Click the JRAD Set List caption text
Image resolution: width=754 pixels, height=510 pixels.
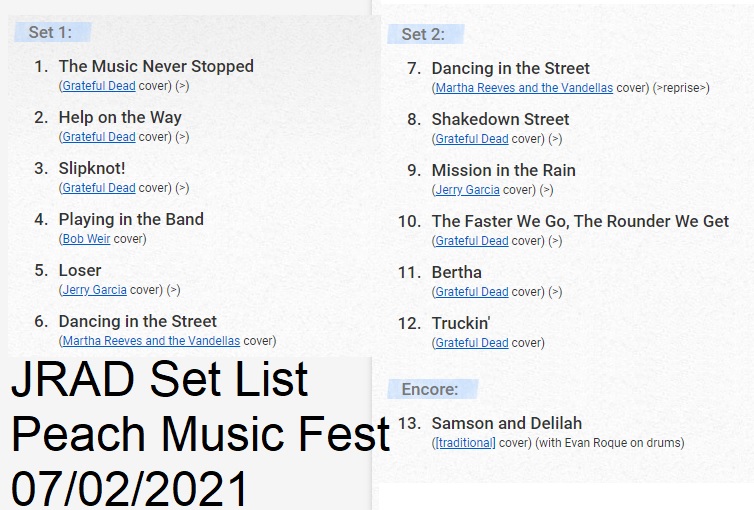(x=160, y=379)
